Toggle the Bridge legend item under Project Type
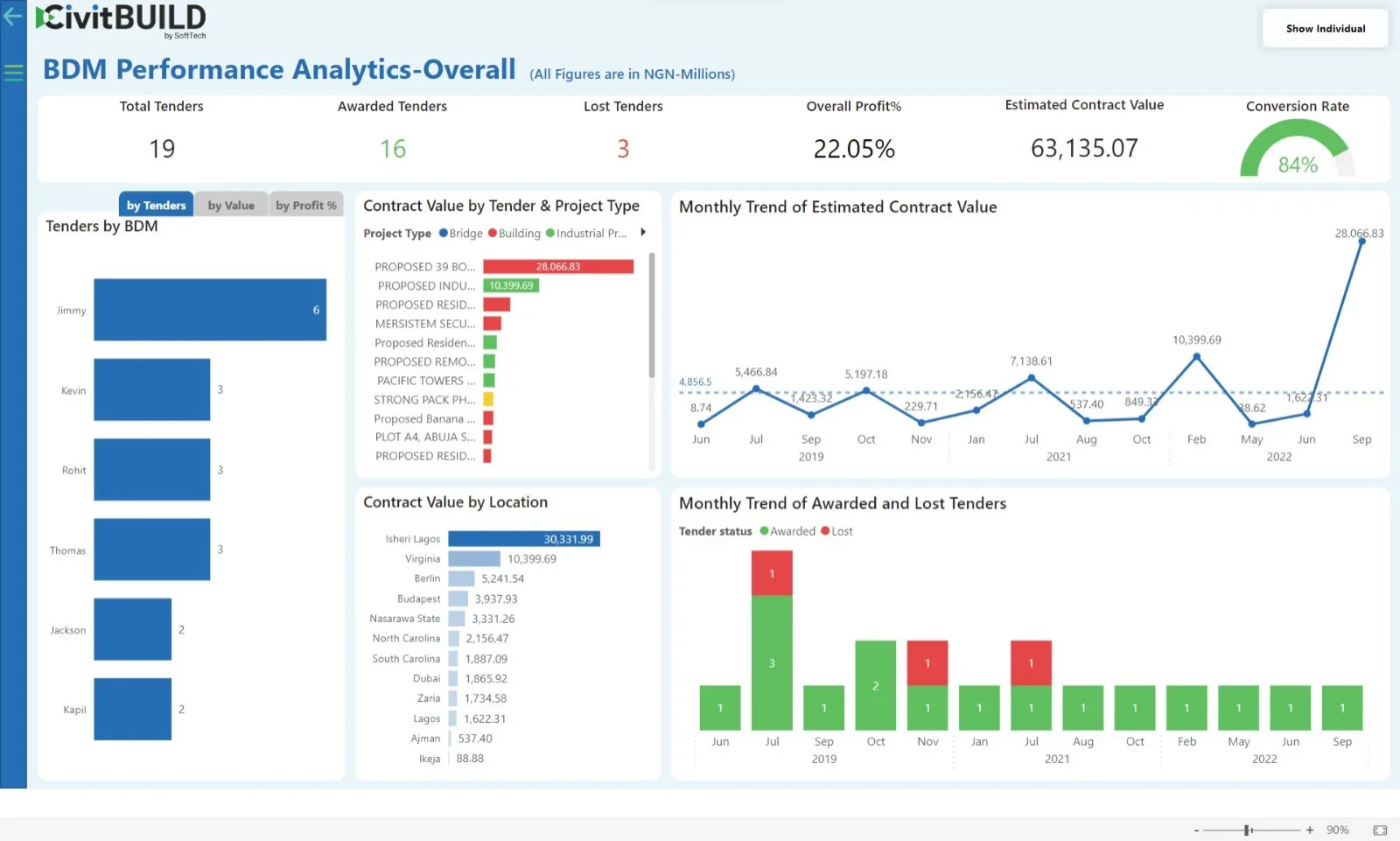Viewport: 1400px width, 841px height. (x=461, y=234)
